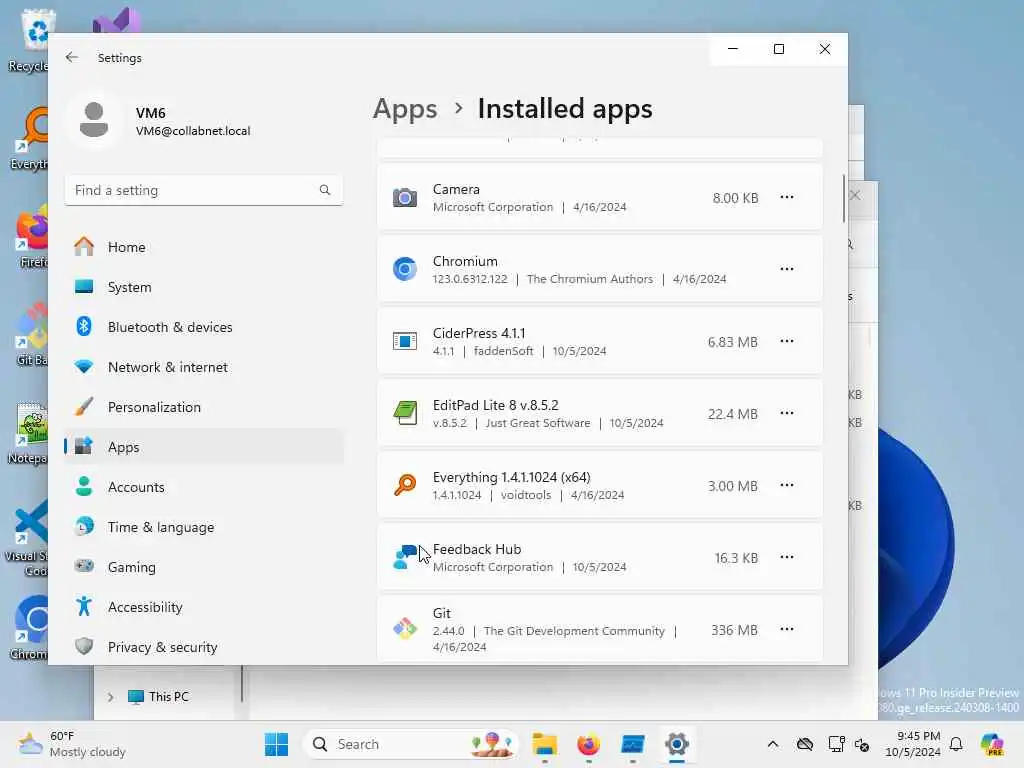
Task: Click the EditPad Lite 8 app icon
Action: point(405,413)
